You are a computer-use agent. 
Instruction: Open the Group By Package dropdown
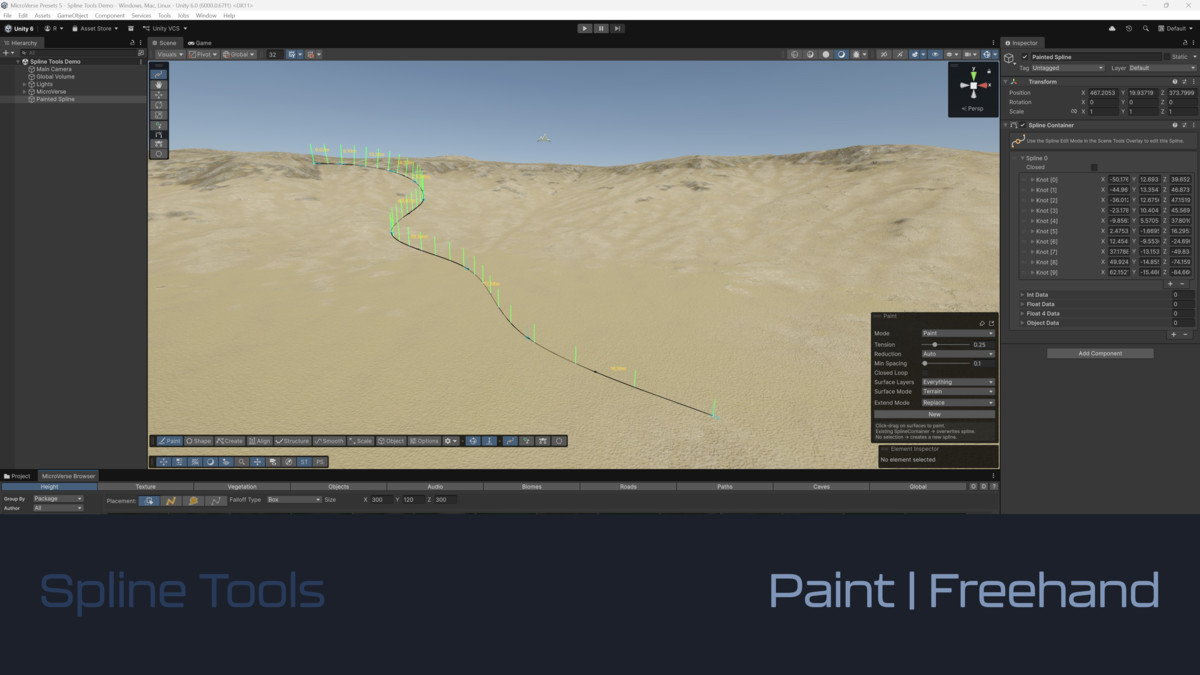(x=58, y=498)
